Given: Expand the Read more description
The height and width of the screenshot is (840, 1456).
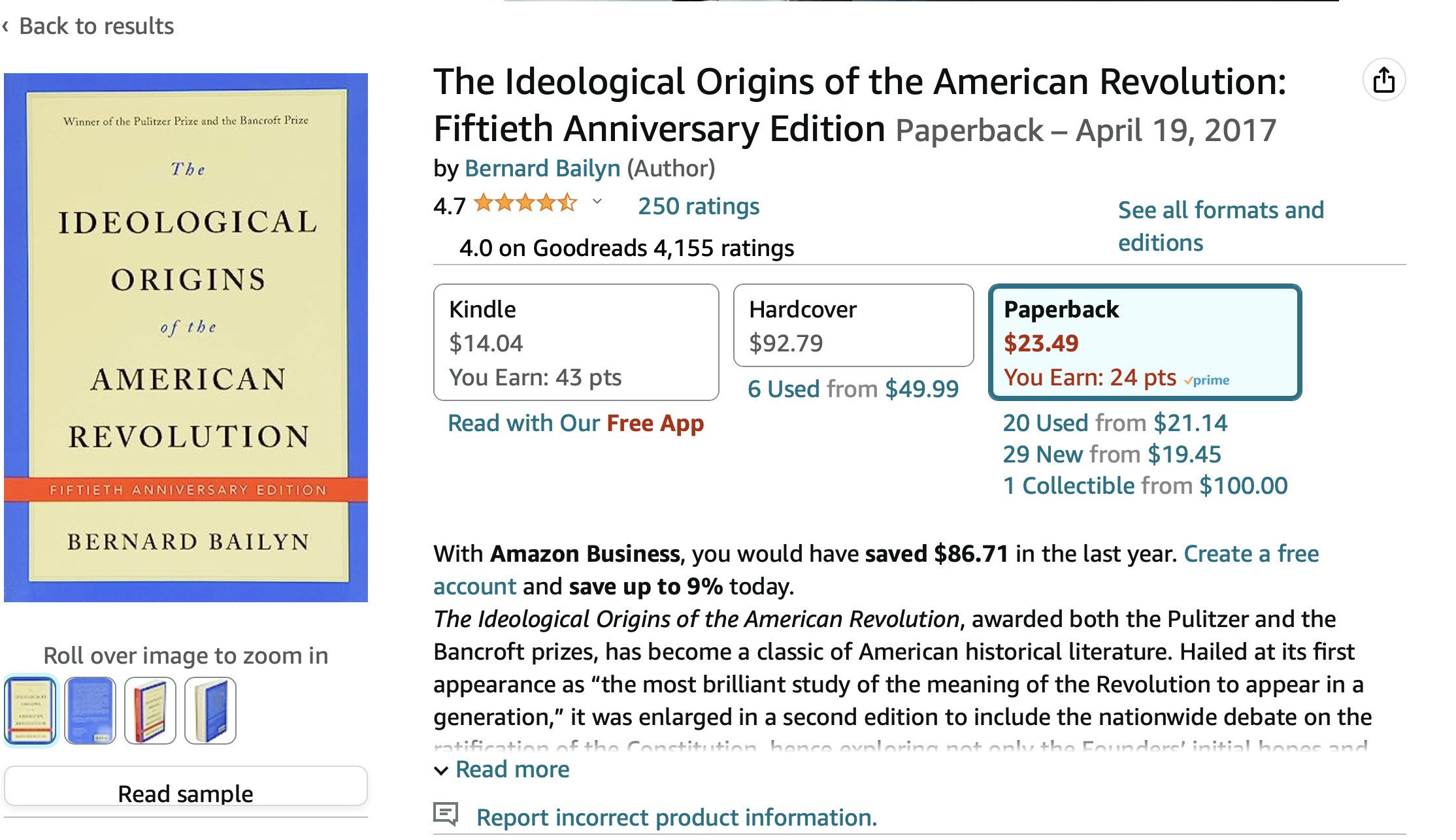Looking at the screenshot, I should coord(502,769).
